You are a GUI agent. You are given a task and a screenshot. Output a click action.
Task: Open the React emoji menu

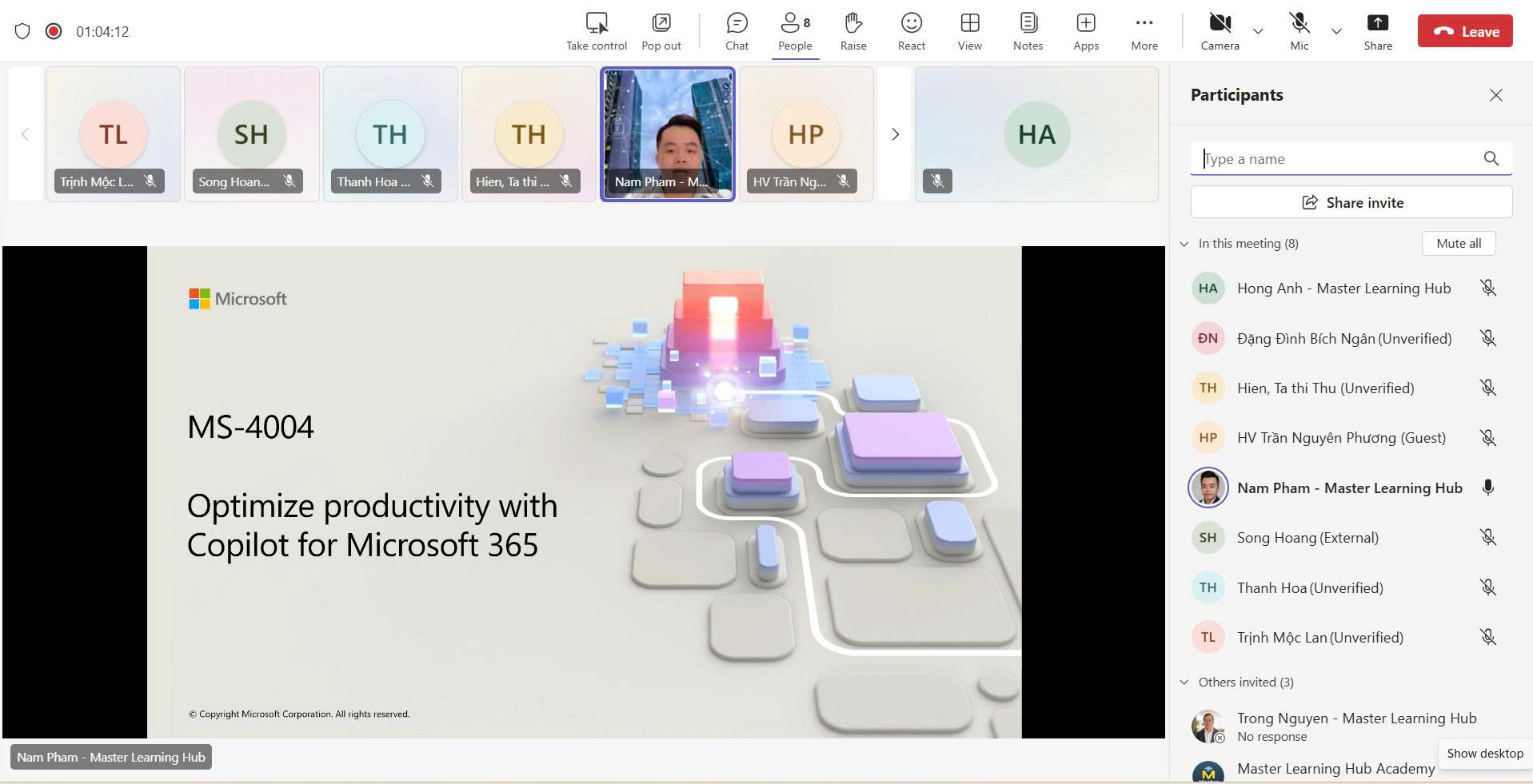(912, 32)
